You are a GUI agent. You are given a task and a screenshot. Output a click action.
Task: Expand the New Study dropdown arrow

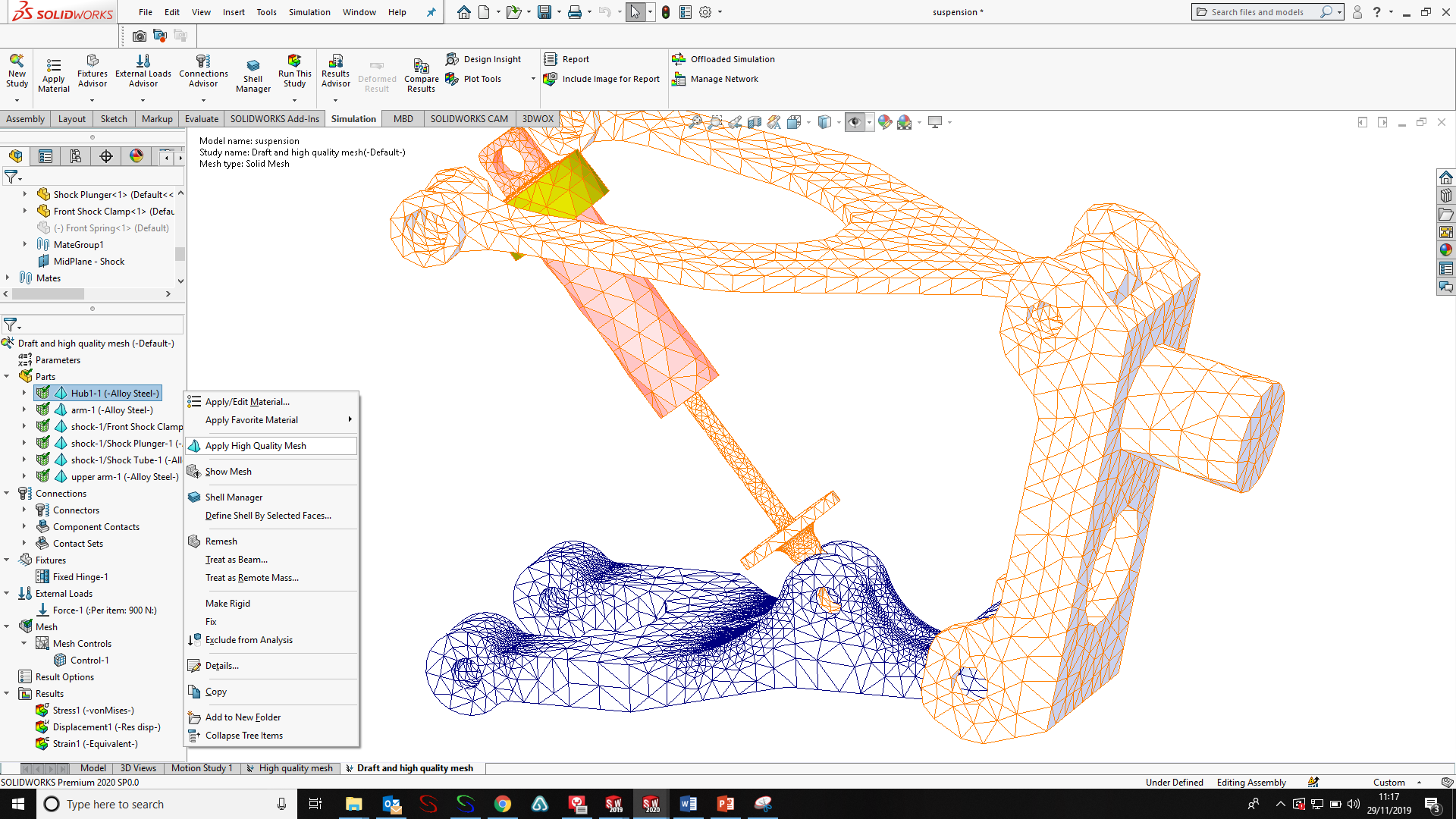[x=17, y=100]
